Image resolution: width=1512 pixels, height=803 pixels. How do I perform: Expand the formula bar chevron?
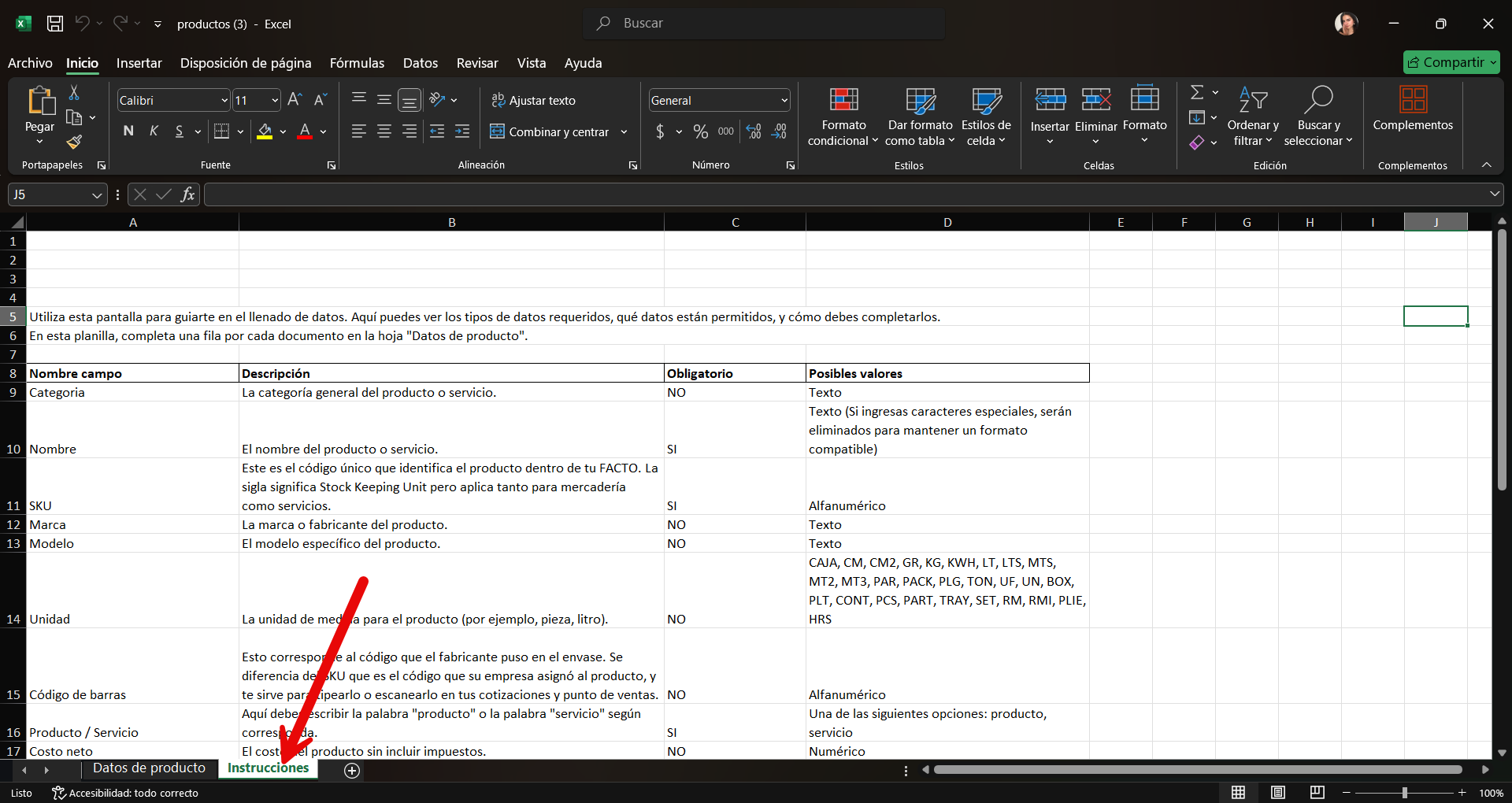point(1494,194)
